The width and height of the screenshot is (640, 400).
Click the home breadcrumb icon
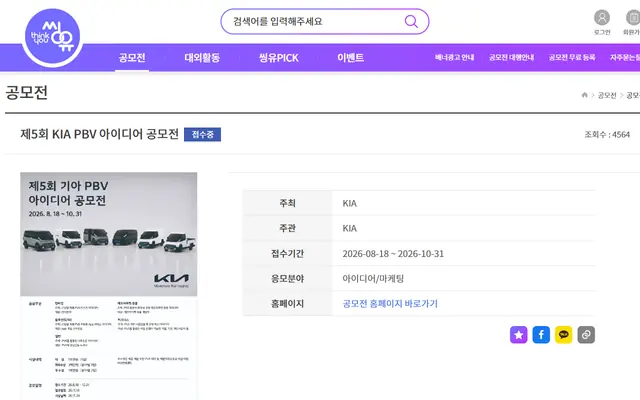coord(584,95)
